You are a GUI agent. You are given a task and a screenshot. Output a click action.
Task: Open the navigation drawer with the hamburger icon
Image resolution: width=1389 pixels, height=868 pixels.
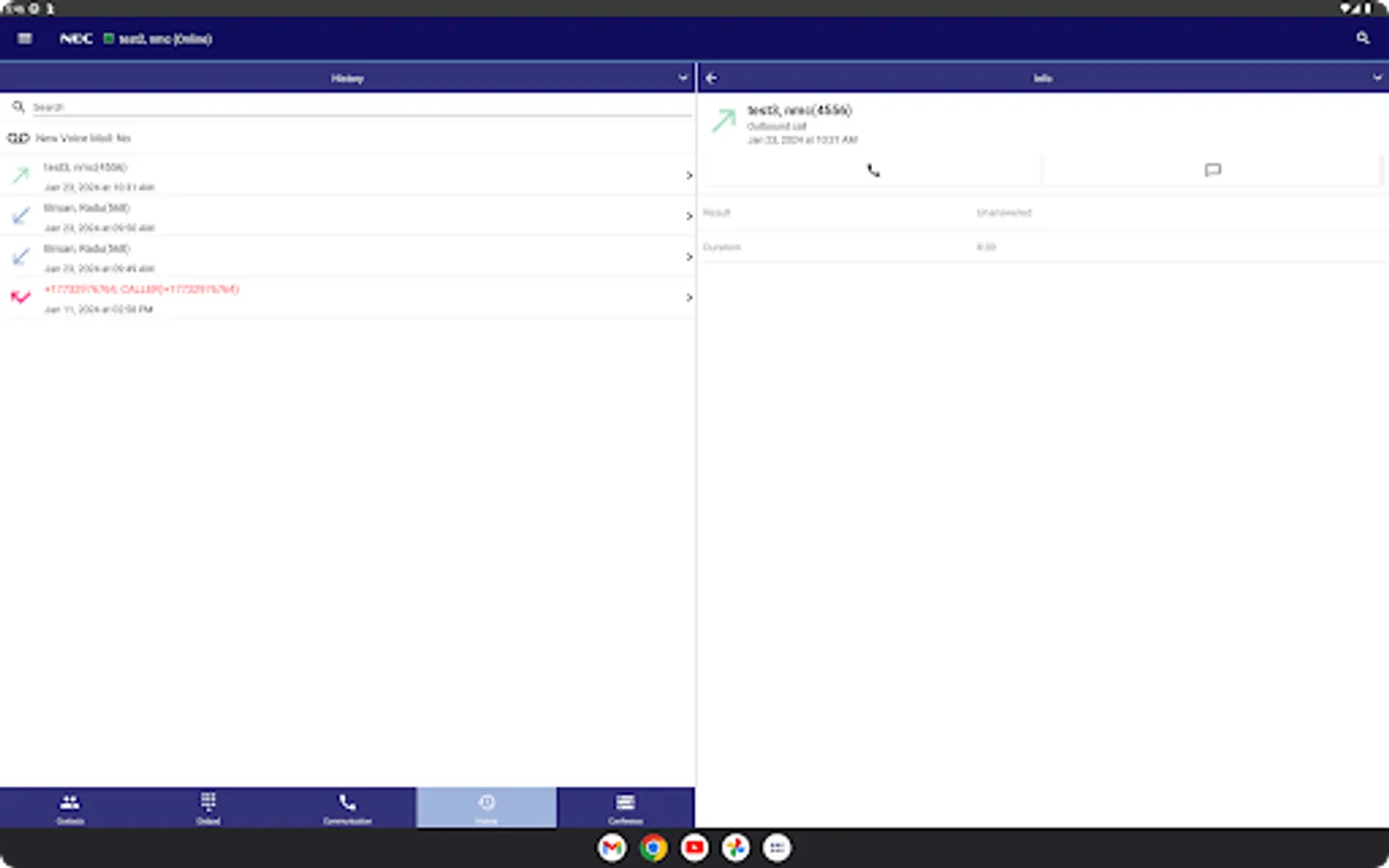pyautogui.click(x=24, y=39)
